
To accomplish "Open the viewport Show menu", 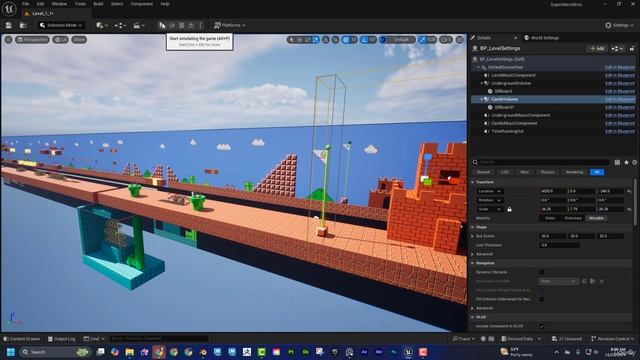I will click(x=79, y=40).
